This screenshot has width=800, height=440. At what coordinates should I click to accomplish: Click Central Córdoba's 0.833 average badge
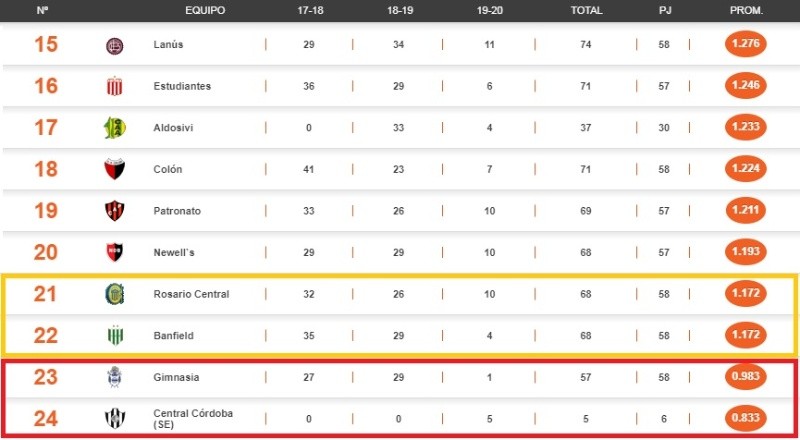pyautogui.click(x=746, y=418)
